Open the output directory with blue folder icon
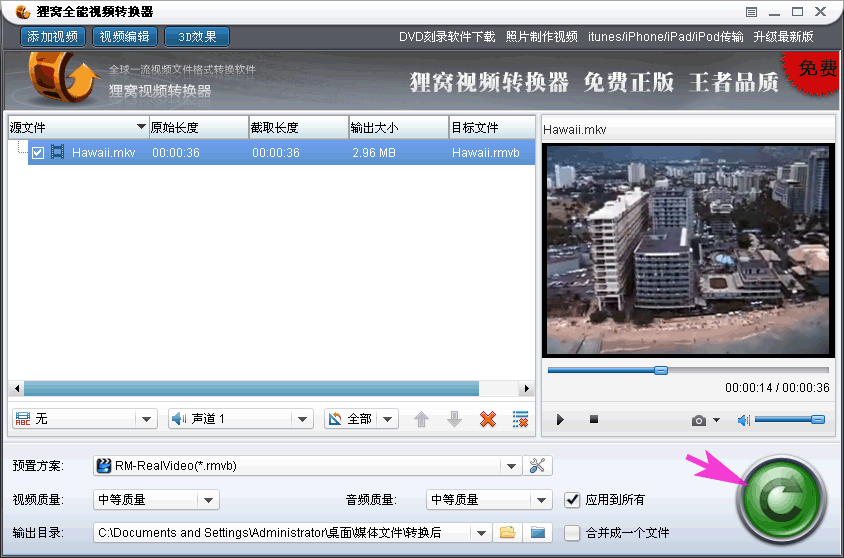844x558 pixels. [x=538, y=533]
